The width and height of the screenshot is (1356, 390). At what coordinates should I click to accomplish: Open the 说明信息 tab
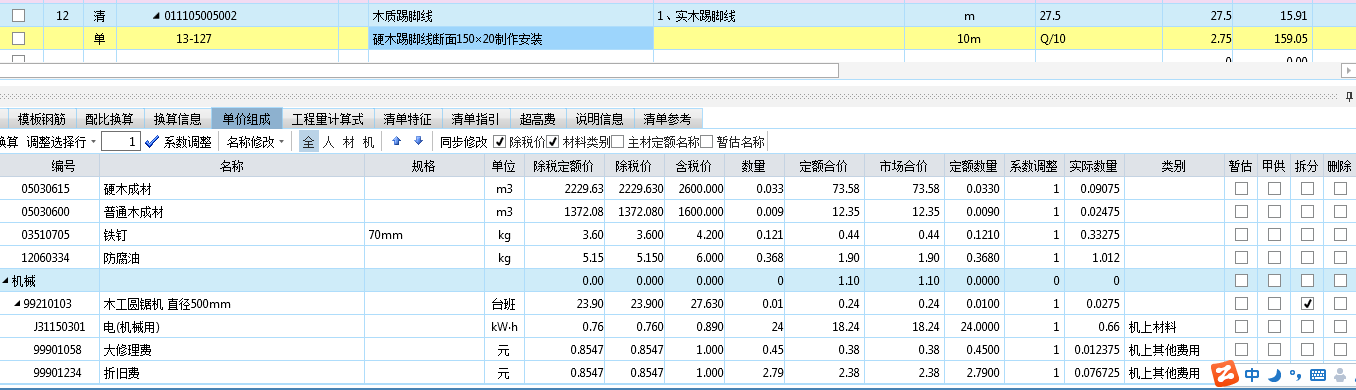click(599, 118)
